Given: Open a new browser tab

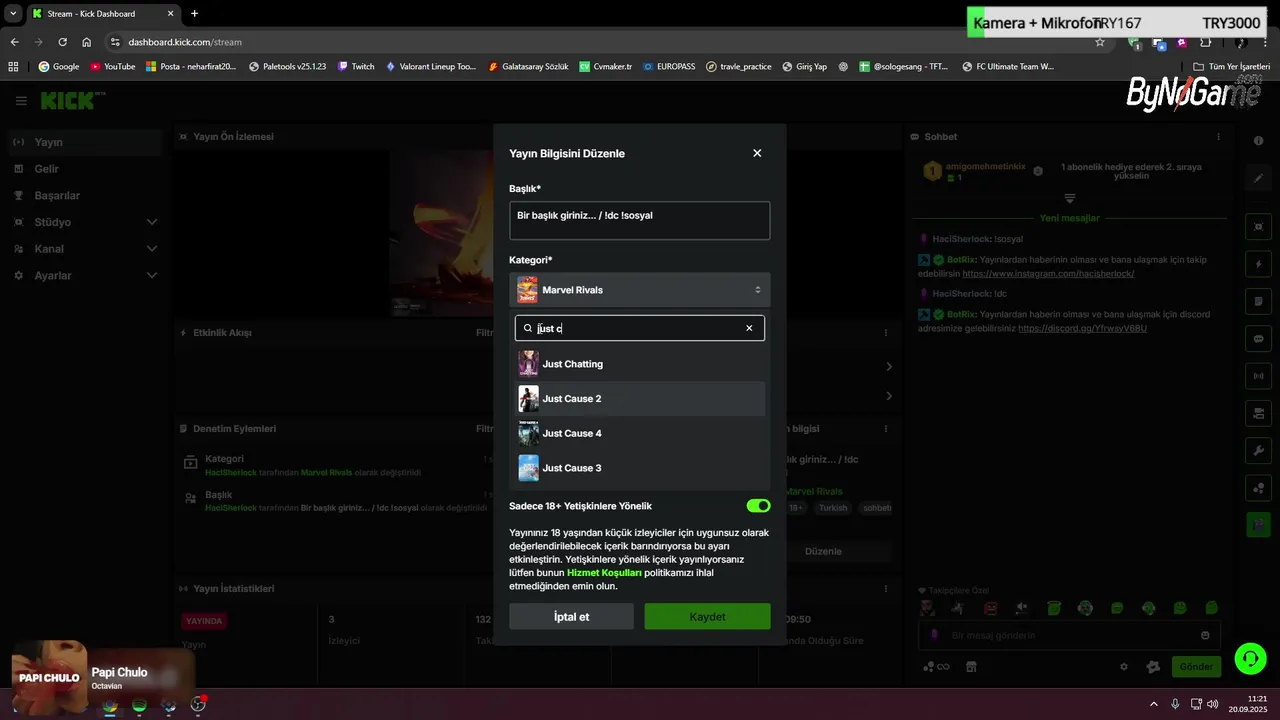Looking at the screenshot, I should point(194,13).
